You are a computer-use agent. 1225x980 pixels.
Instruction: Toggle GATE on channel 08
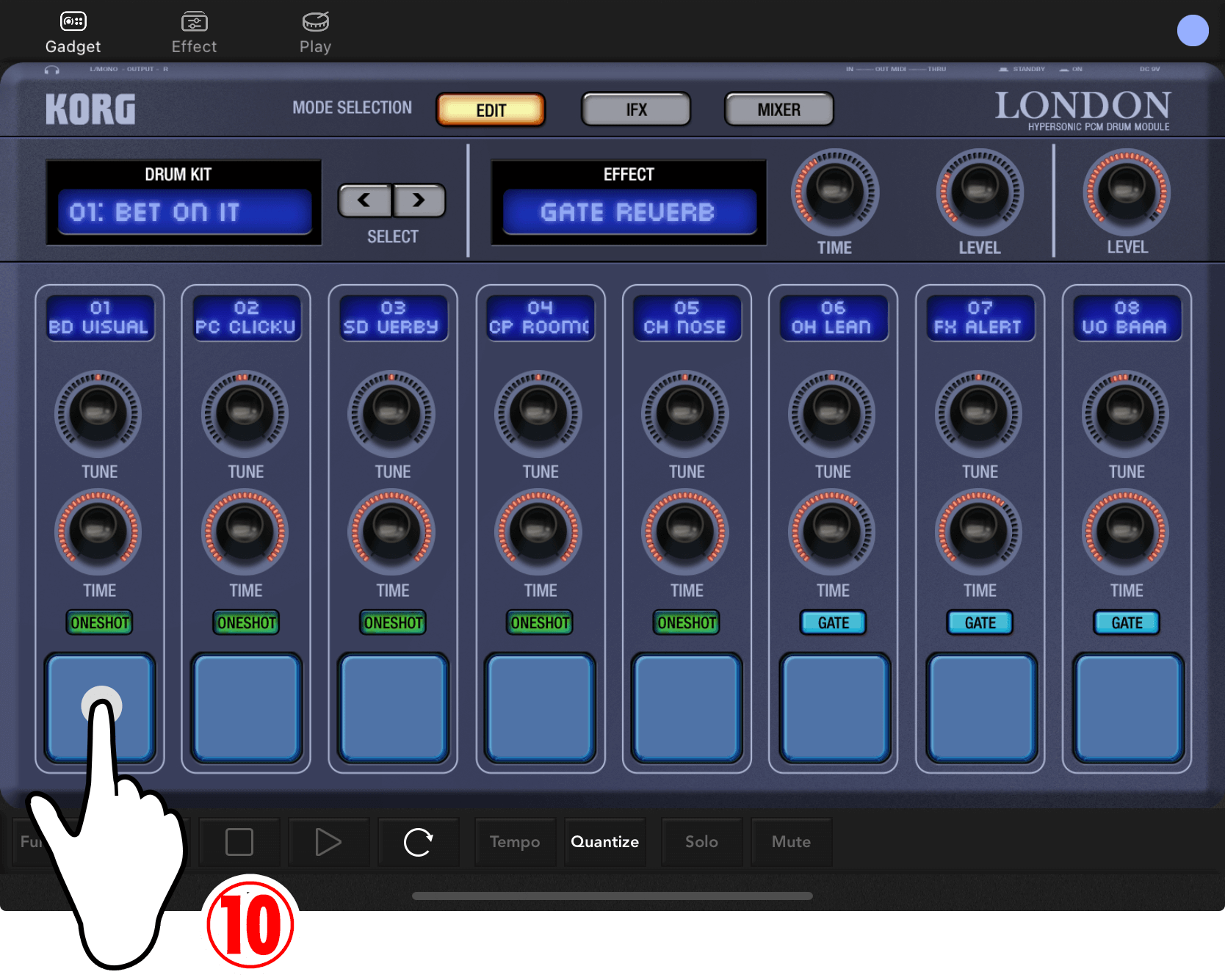click(x=1127, y=623)
